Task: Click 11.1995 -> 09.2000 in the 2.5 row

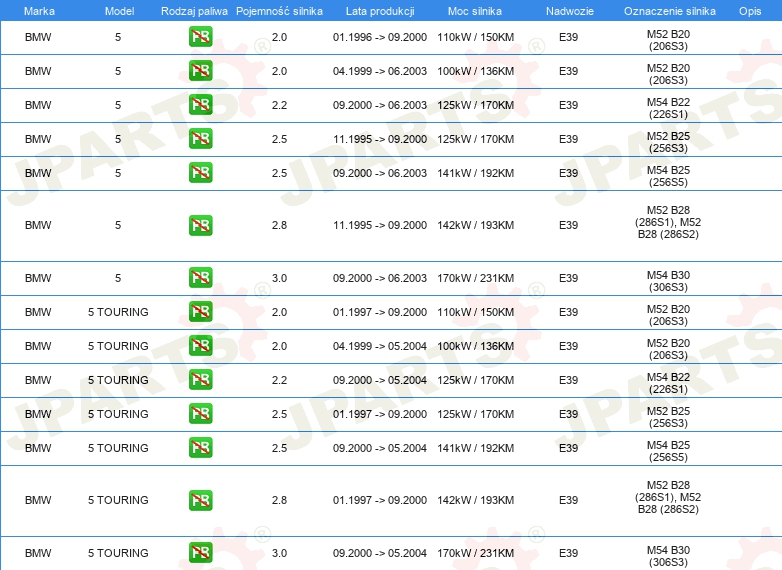Action: [x=380, y=139]
